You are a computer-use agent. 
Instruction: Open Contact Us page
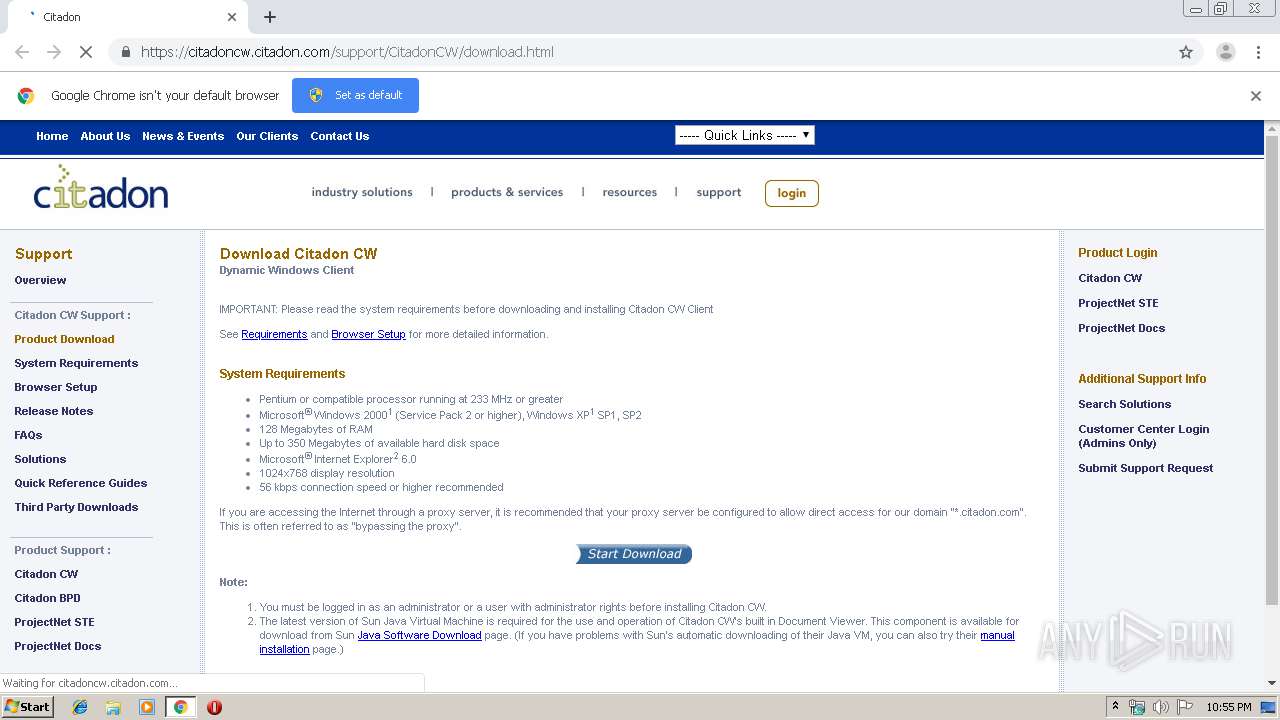339,136
